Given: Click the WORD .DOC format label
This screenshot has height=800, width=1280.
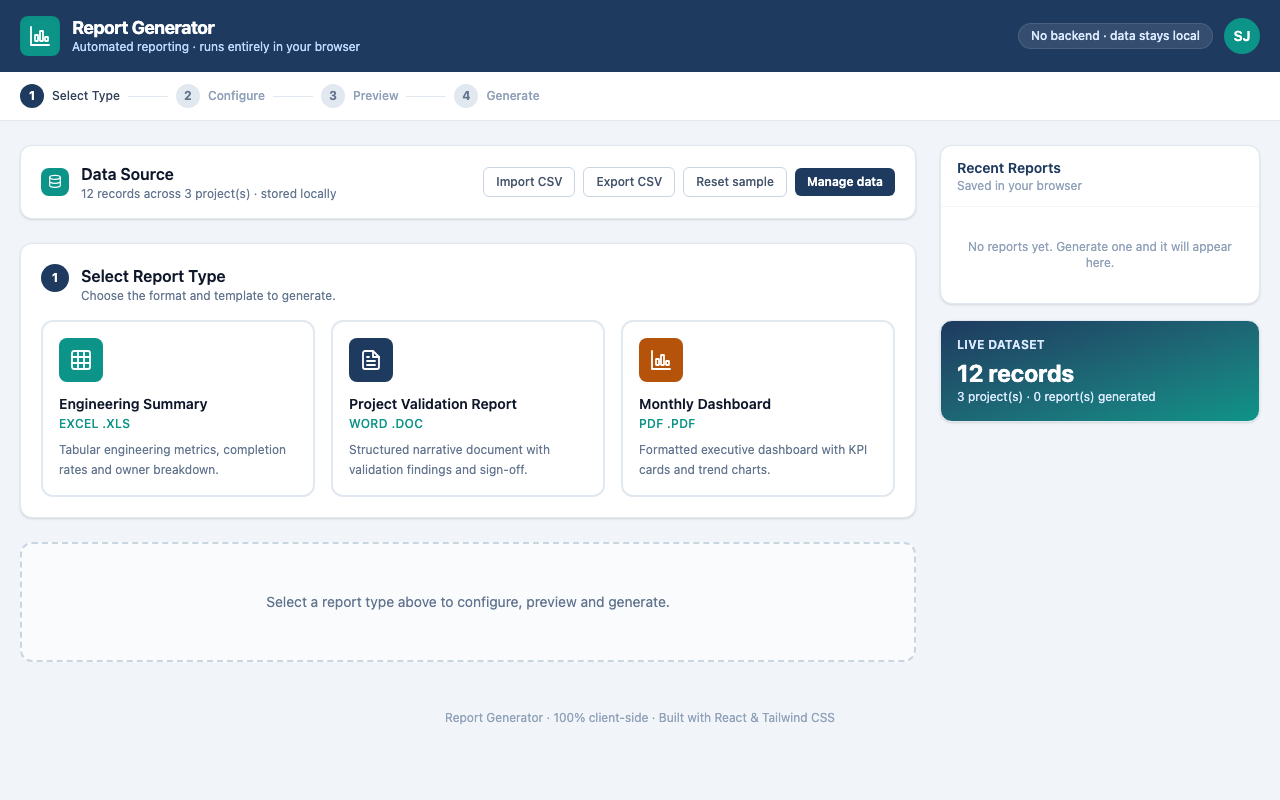Looking at the screenshot, I should point(386,424).
